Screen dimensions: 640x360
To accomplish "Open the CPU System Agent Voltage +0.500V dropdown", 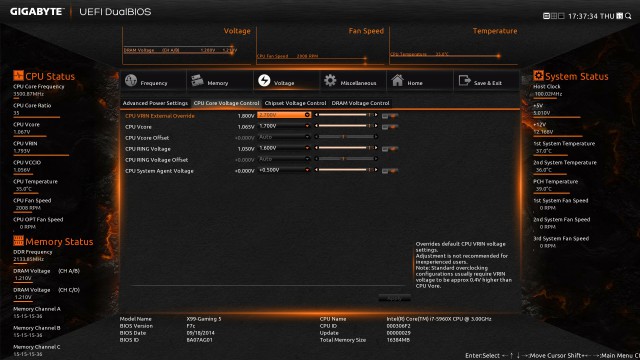I will tap(284, 170).
